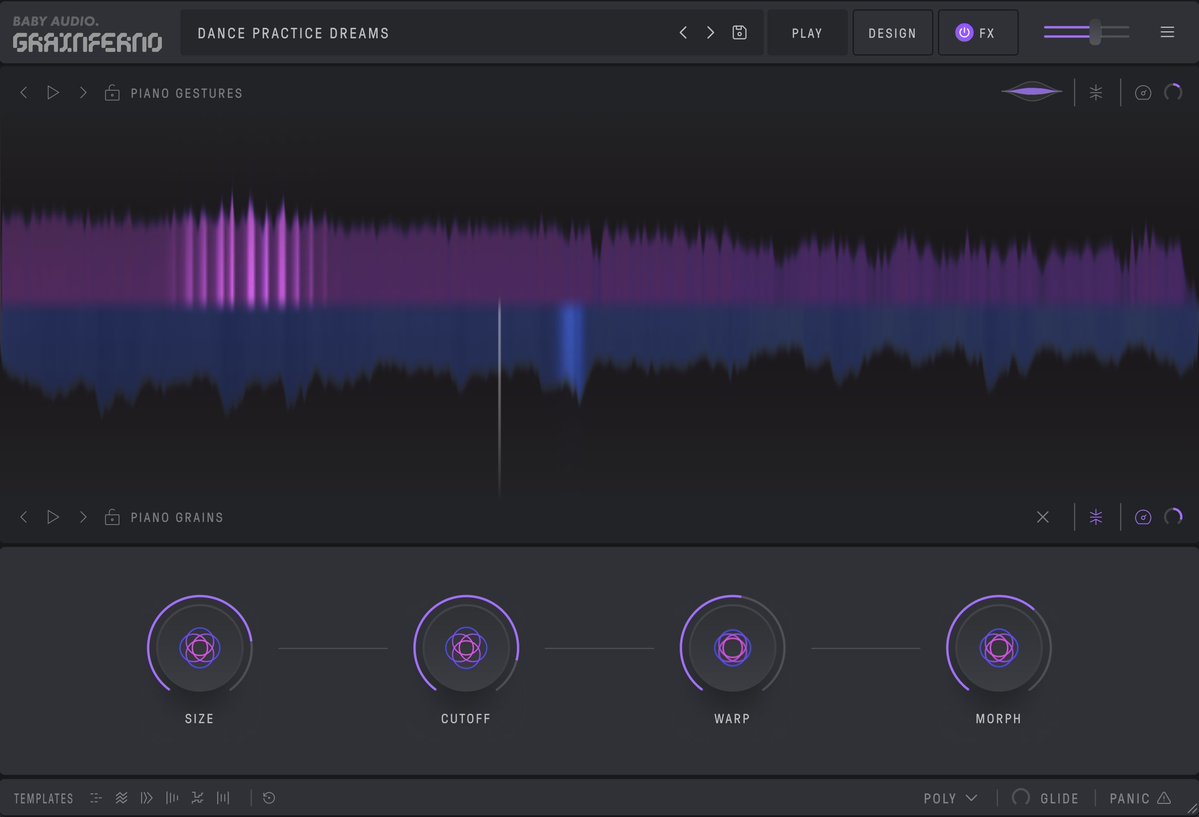Save preset using the disk icon
The height and width of the screenshot is (817, 1199).
[x=739, y=33]
